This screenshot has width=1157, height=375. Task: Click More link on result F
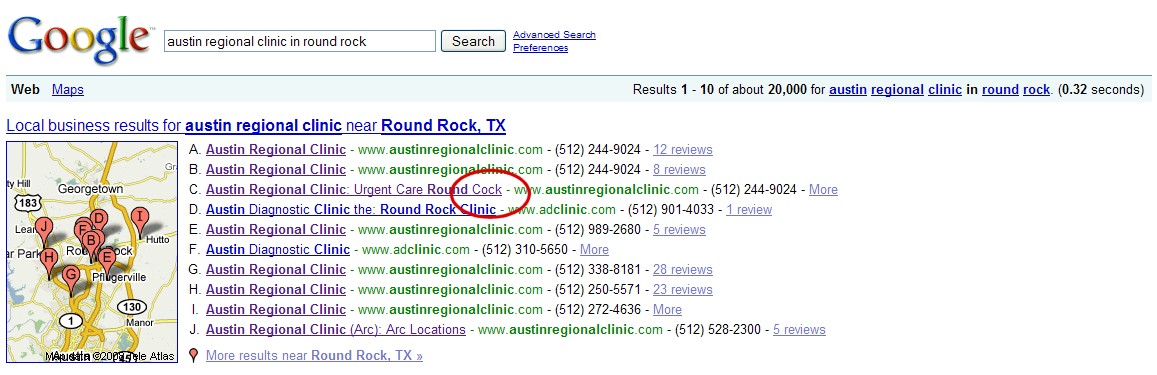594,250
